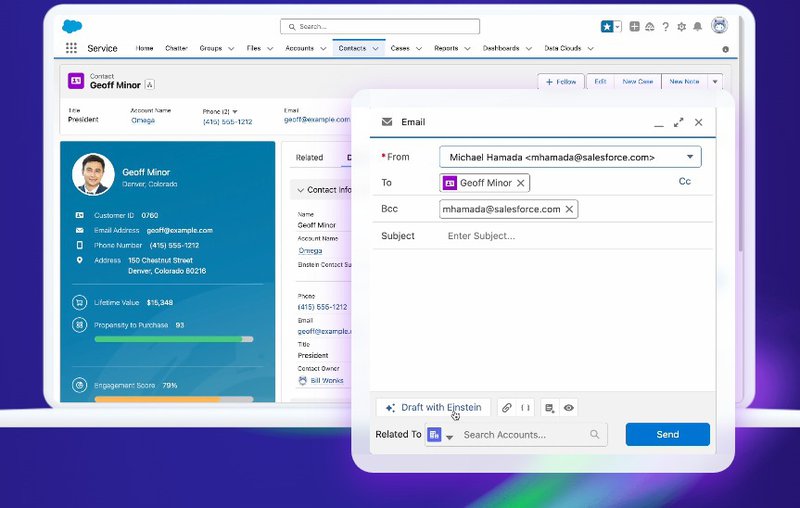Screen dimensions: 800x508
Task: Open more actions dropdown beside New Note
Action: pos(715,82)
